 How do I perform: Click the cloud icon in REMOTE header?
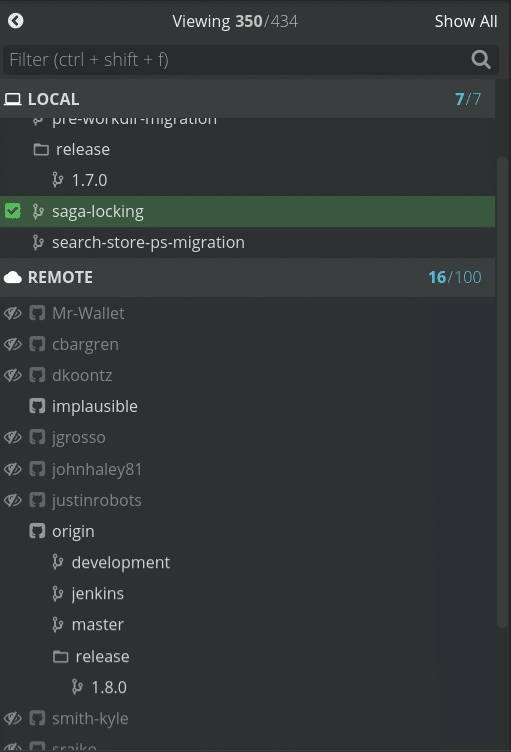click(x=13, y=277)
